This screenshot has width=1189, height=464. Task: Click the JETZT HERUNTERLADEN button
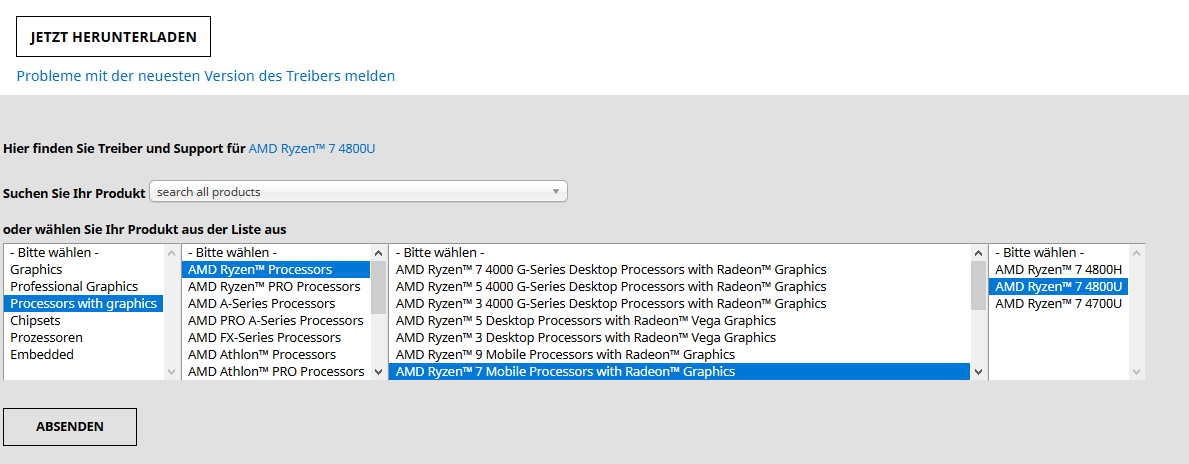[x=113, y=36]
